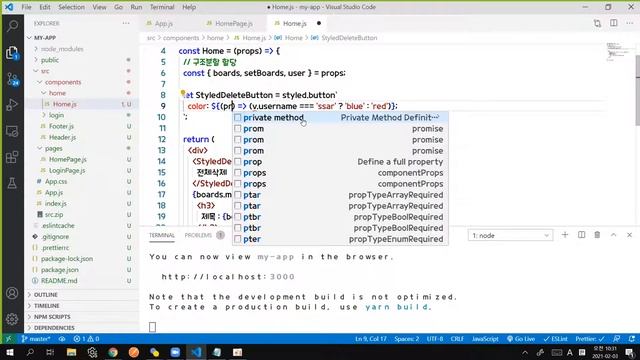This screenshot has width=640, height=360.
Task: Collapse the components folder
Action: 63,82
